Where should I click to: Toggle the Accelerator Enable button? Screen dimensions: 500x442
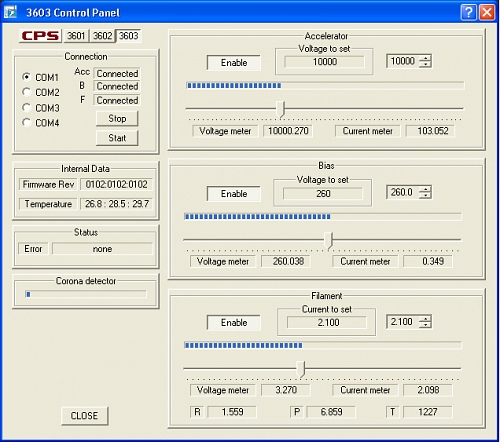(x=234, y=63)
